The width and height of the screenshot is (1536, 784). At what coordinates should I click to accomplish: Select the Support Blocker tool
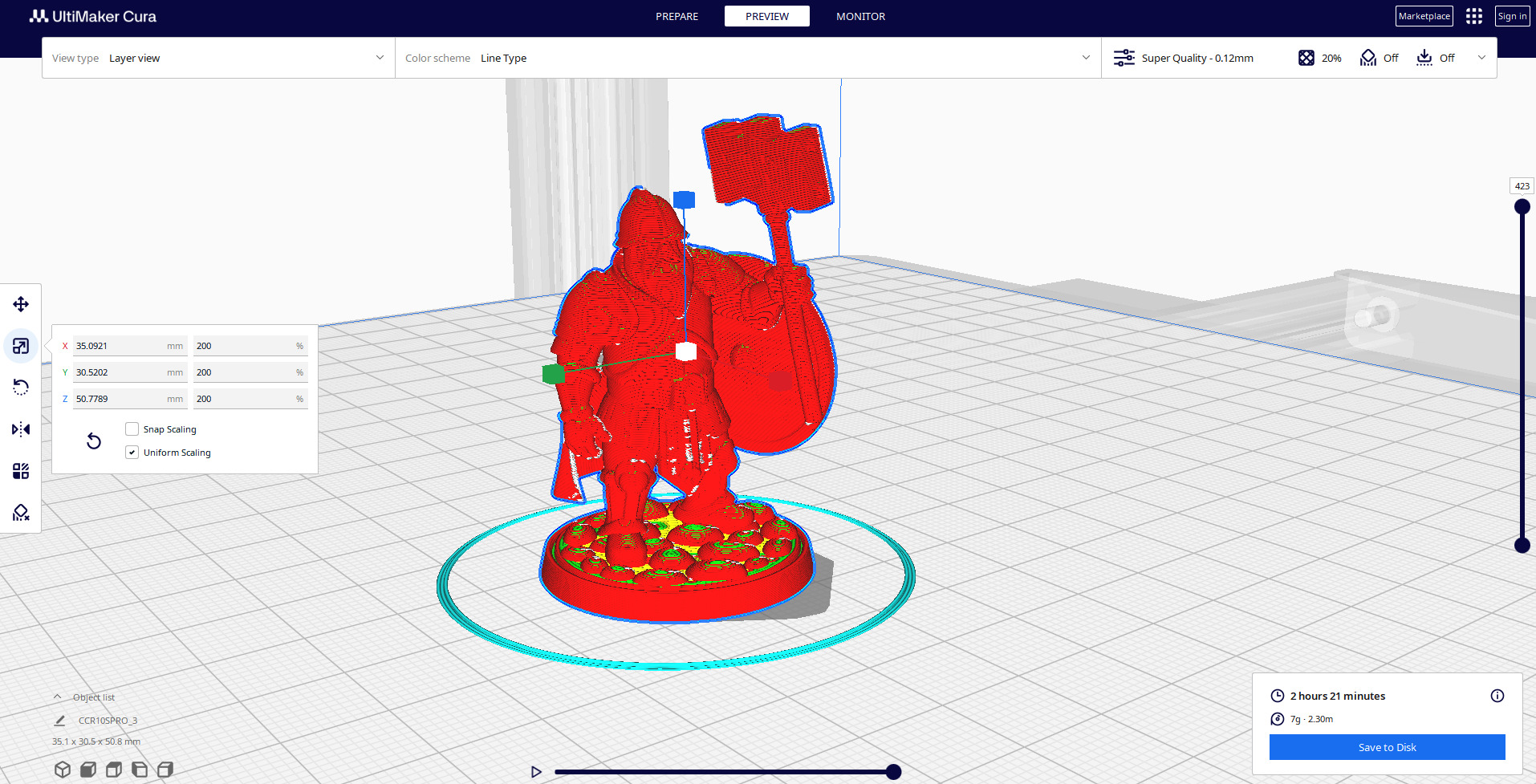click(x=21, y=513)
